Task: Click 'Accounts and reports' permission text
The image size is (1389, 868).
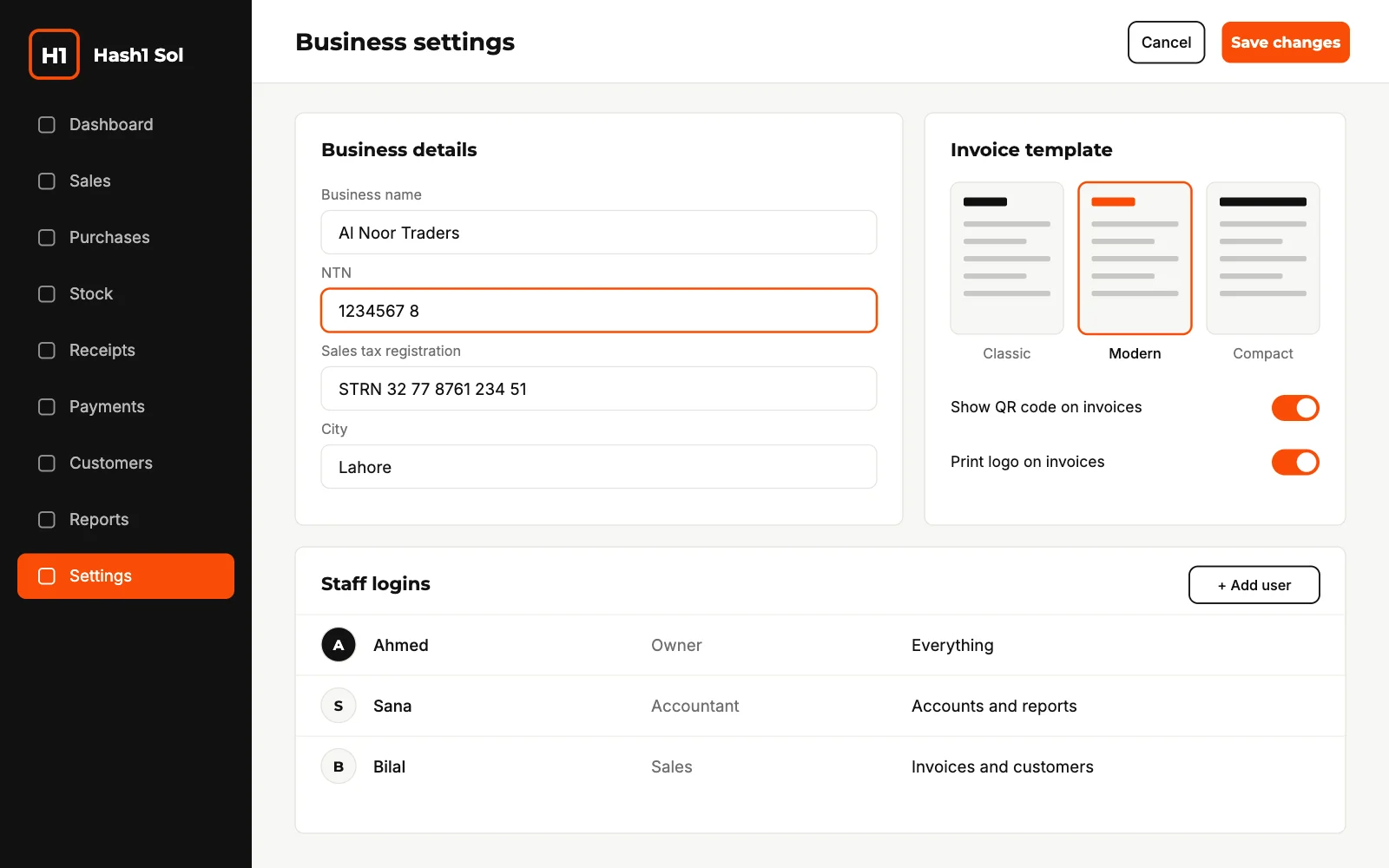Action: 994,706
